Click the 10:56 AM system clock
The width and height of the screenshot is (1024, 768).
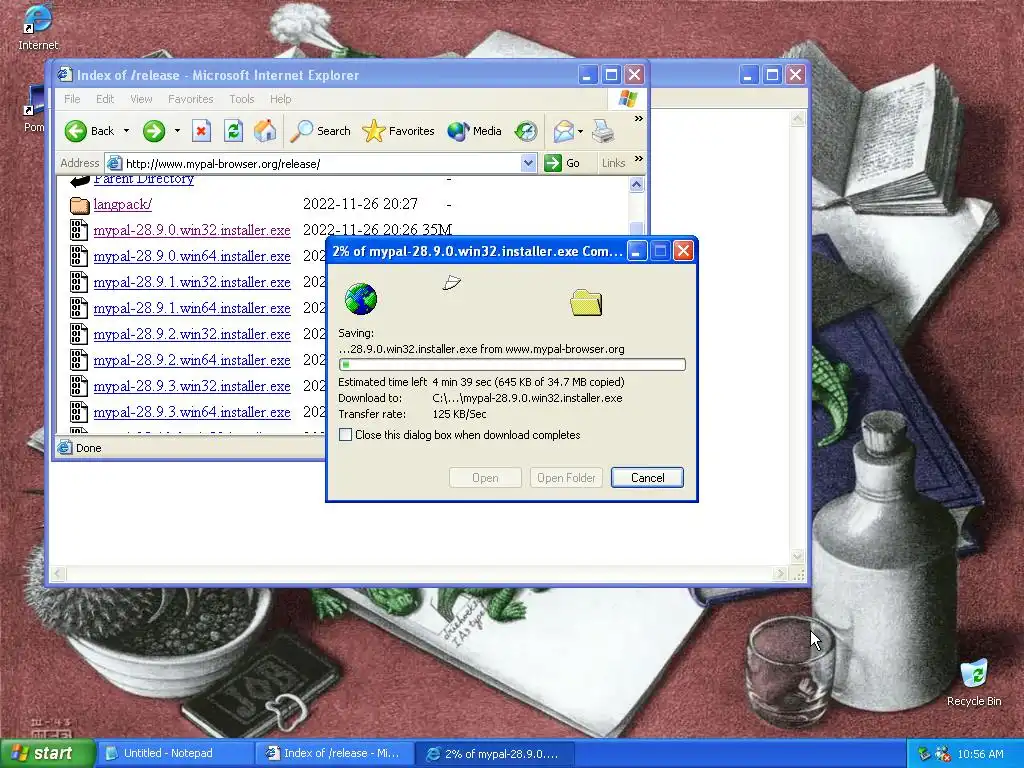click(x=980, y=754)
